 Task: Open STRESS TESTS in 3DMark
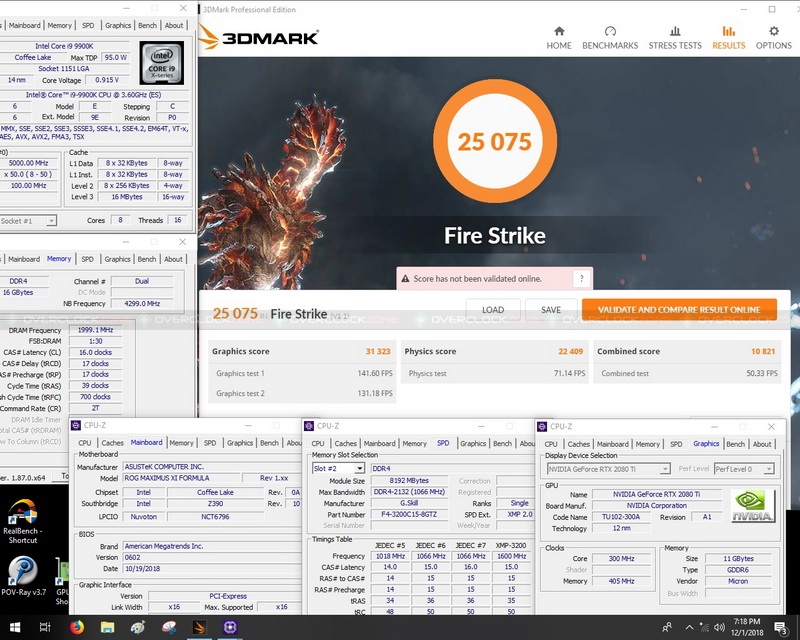pos(675,38)
